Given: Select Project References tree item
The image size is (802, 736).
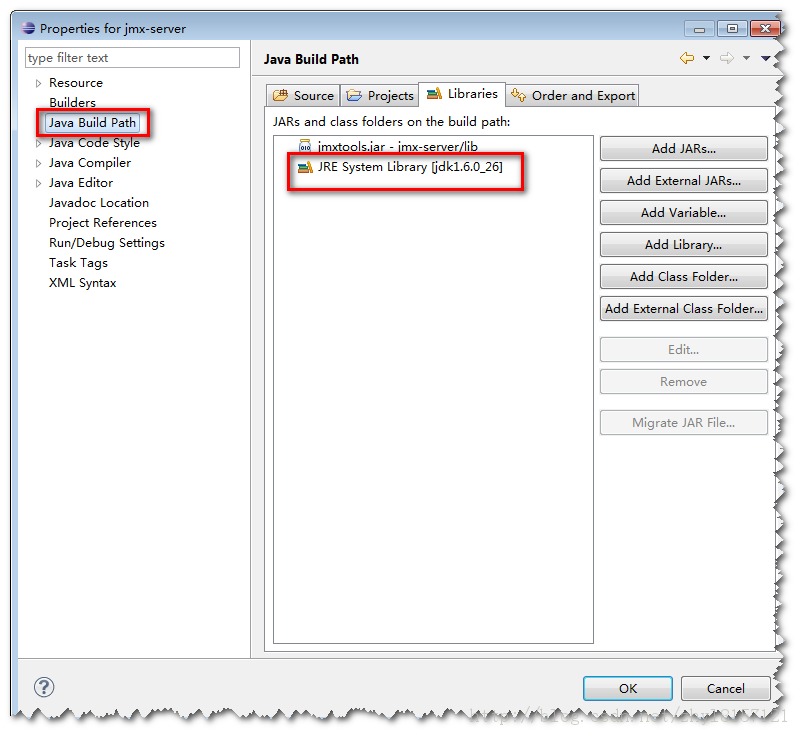Looking at the screenshot, I should tap(103, 222).
